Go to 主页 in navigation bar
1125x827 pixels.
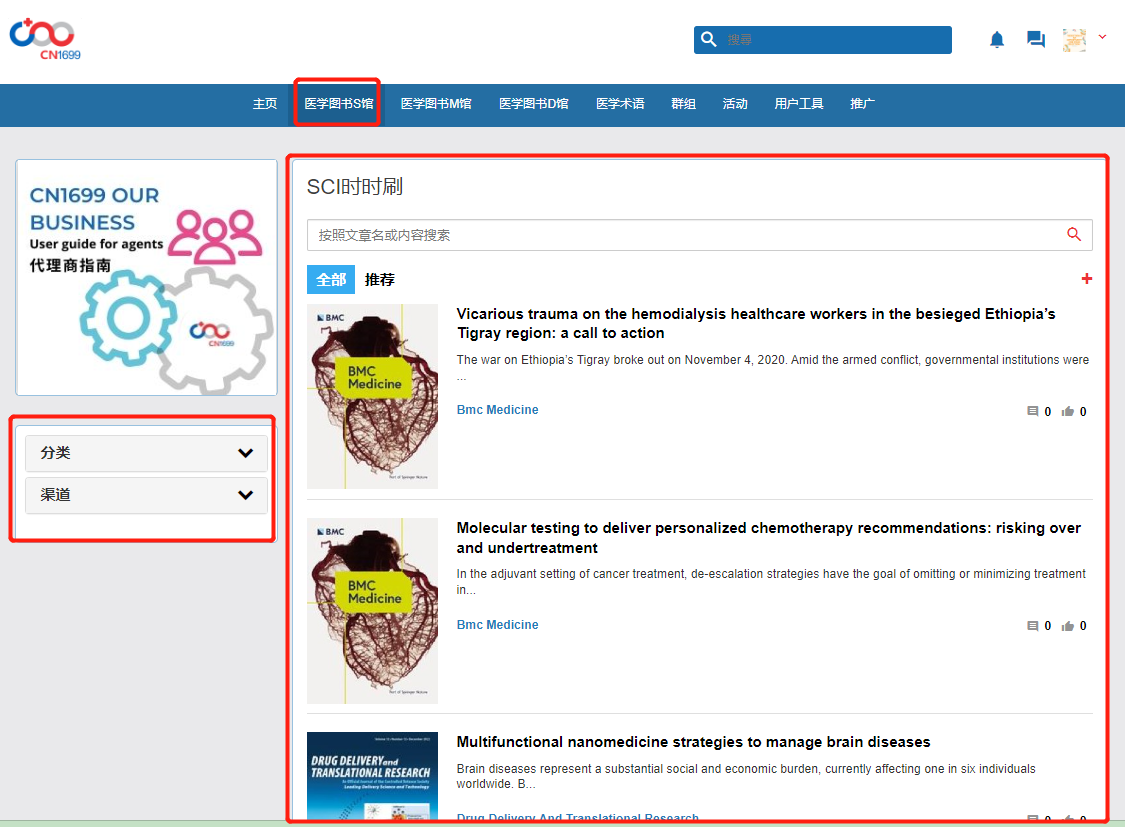point(265,104)
